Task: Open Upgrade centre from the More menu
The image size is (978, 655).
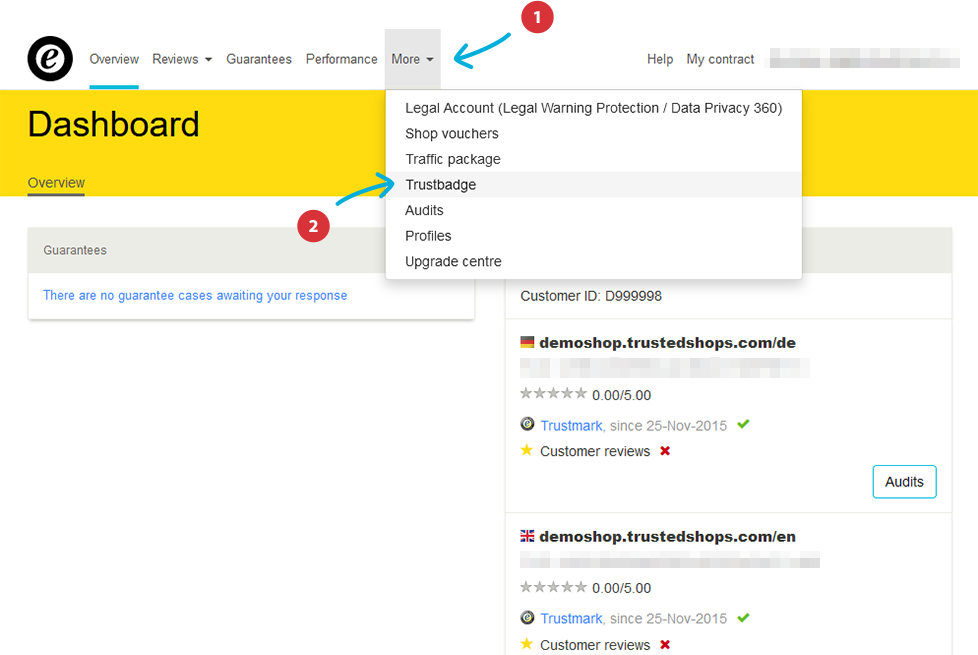Action: (x=593, y=261)
